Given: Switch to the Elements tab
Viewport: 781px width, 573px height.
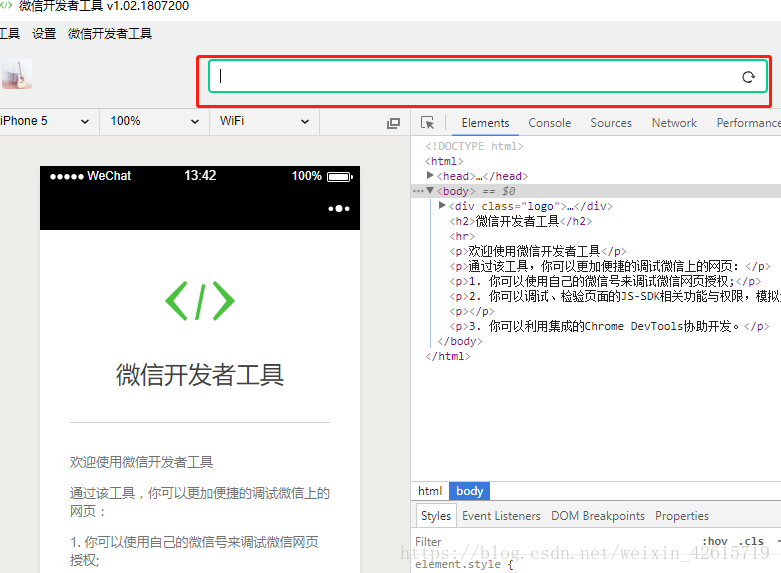Looking at the screenshot, I should 485,123.
